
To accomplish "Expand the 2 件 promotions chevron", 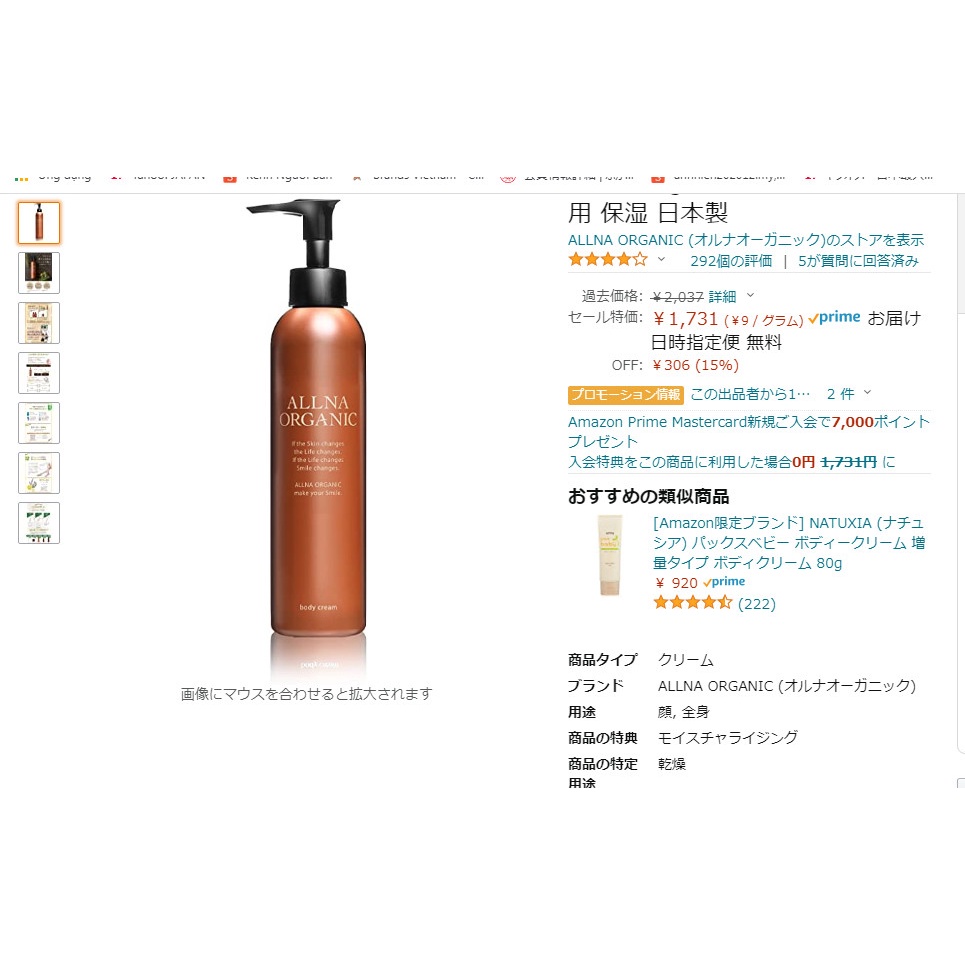I will tap(867, 392).
